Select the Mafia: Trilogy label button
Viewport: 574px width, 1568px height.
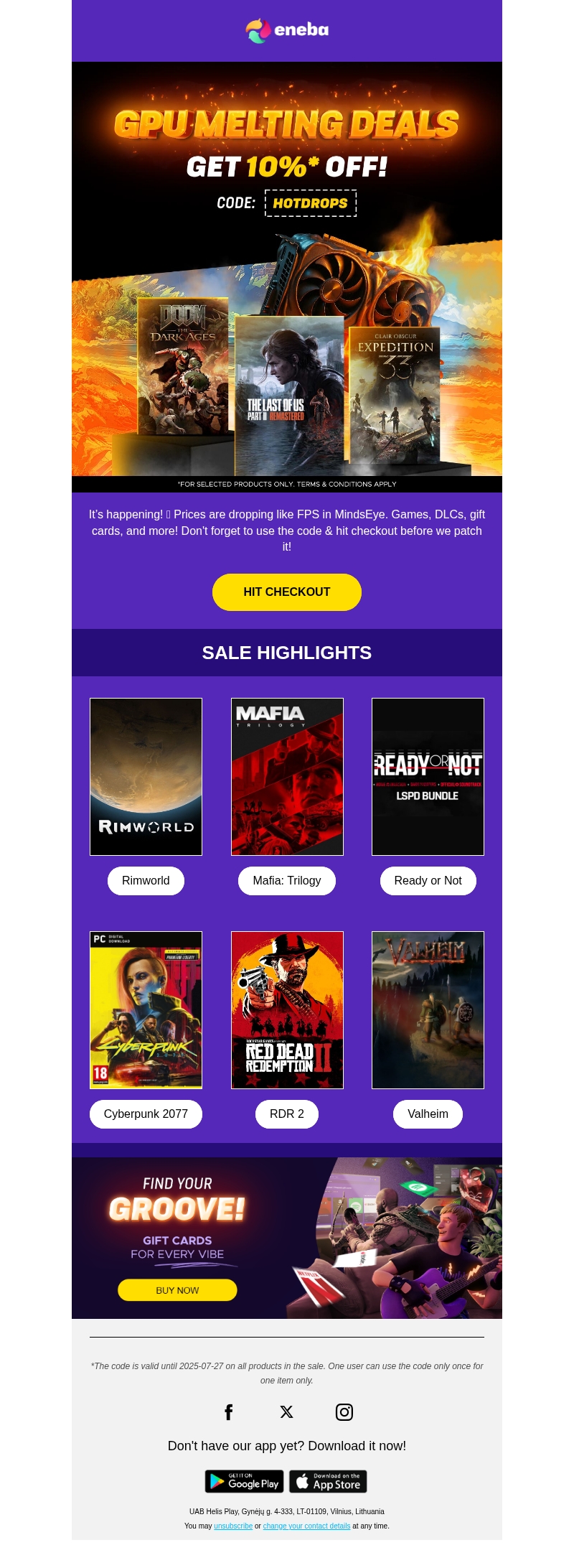(287, 881)
